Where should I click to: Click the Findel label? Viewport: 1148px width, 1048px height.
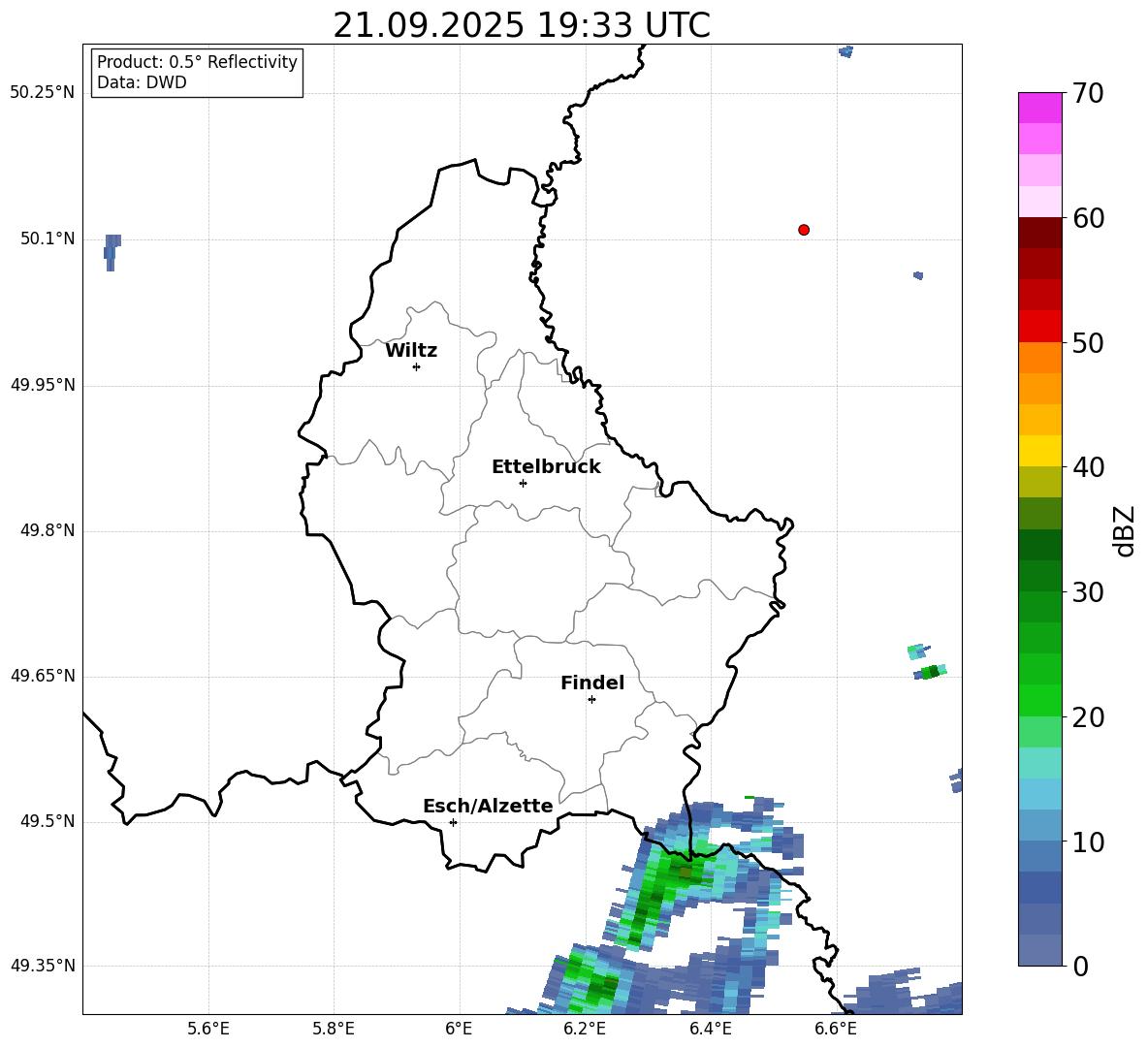[592, 683]
